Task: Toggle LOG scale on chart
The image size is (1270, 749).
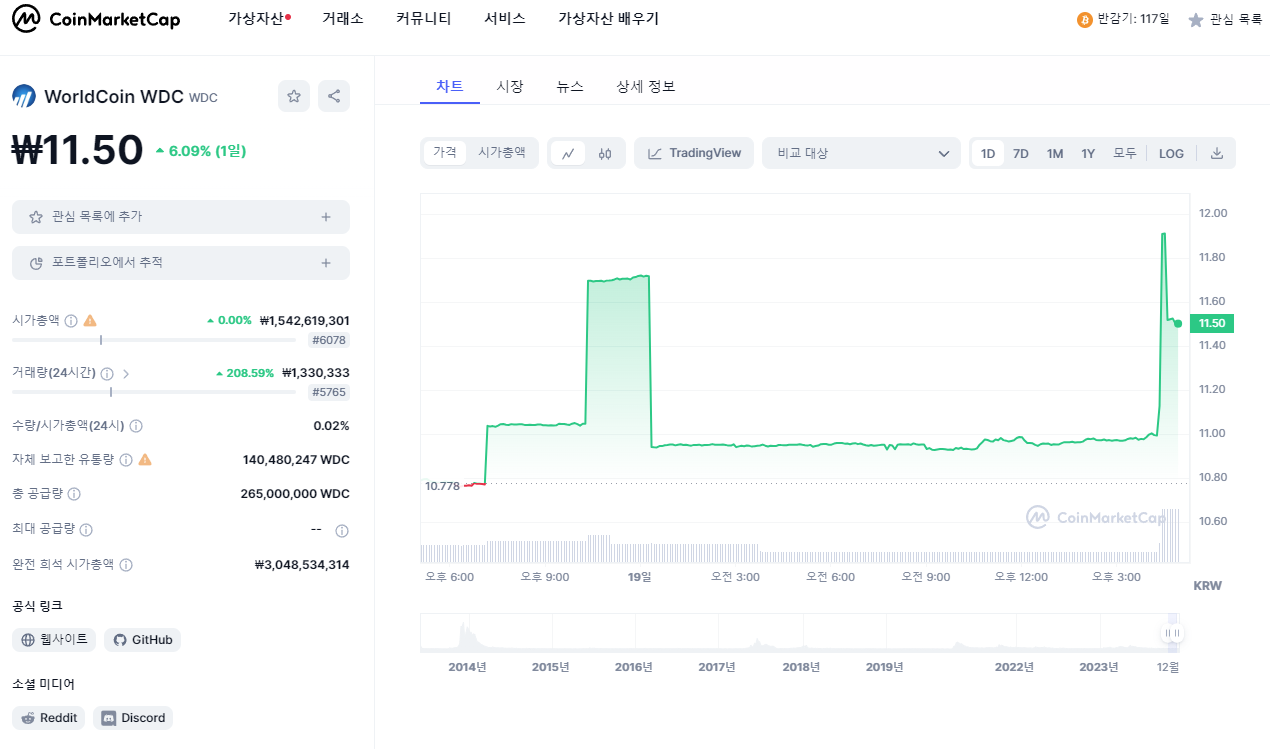Action: 1171,153
